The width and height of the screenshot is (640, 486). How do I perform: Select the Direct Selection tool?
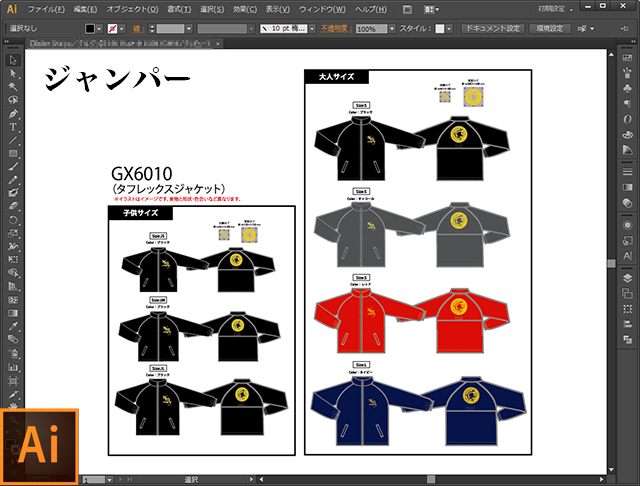pos(13,73)
